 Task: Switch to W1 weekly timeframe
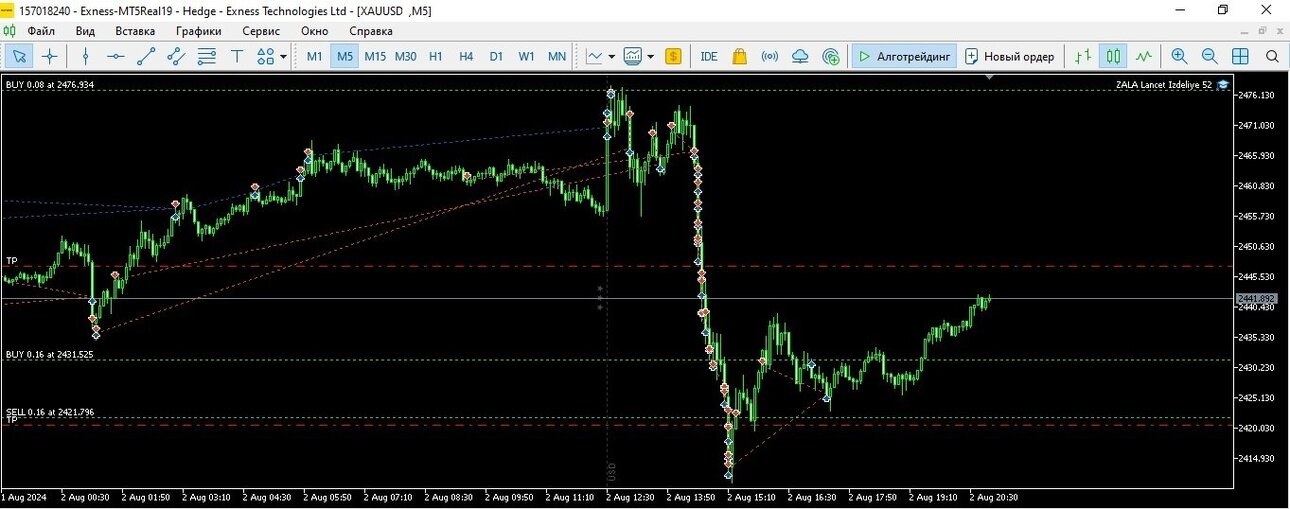pyautogui.click(x=526, y=56)
